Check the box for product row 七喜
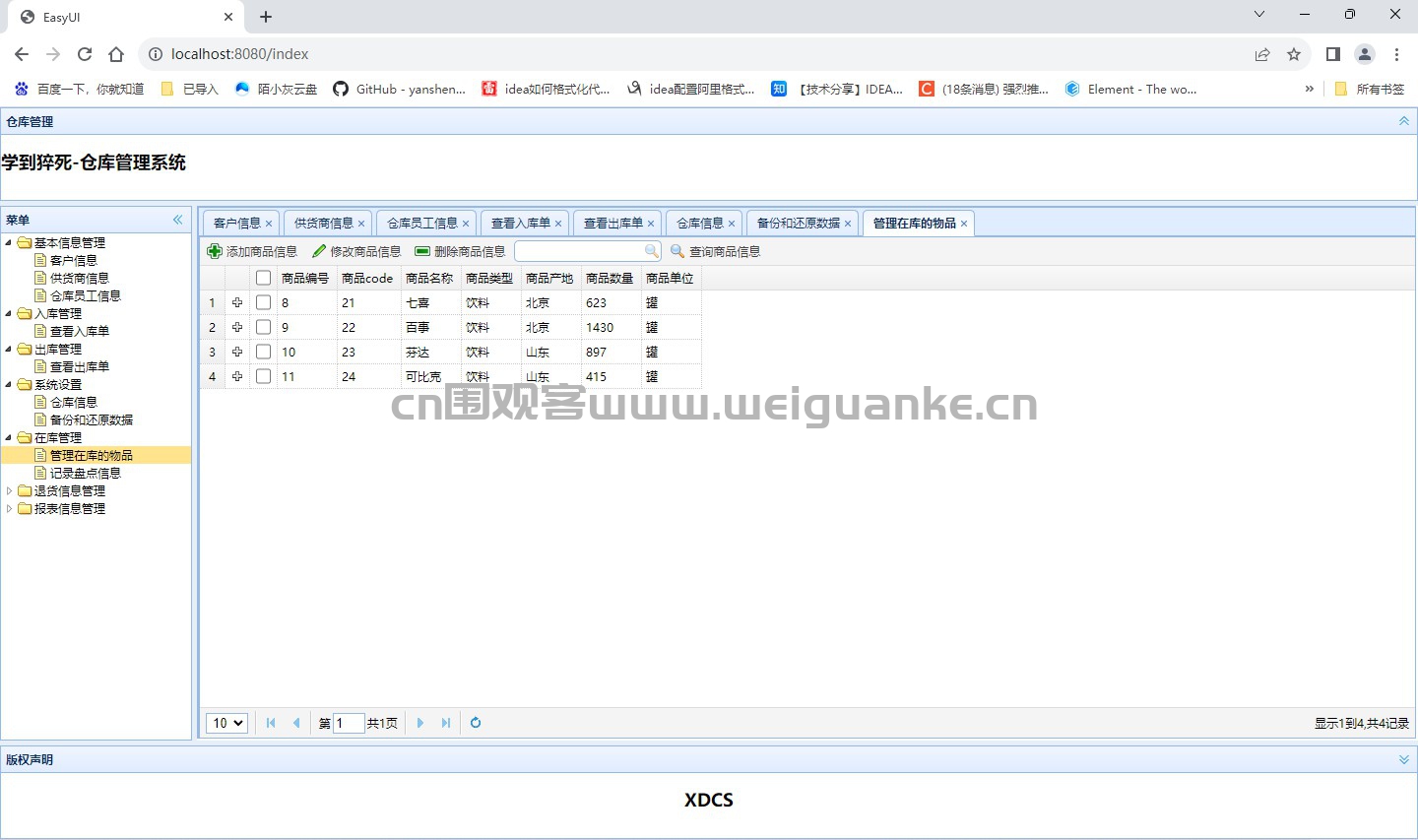 pyautogui.click(x=263, y=302)
